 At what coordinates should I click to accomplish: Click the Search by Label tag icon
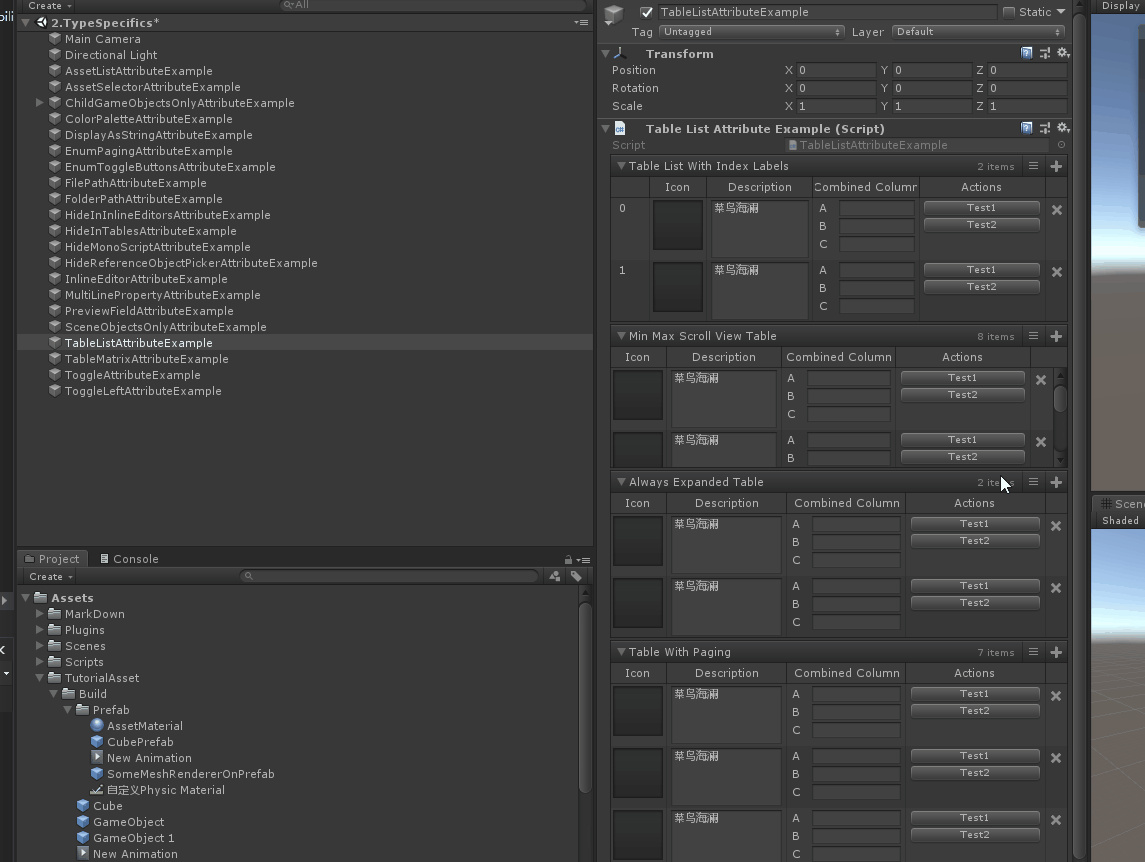[x=576, y=576]
